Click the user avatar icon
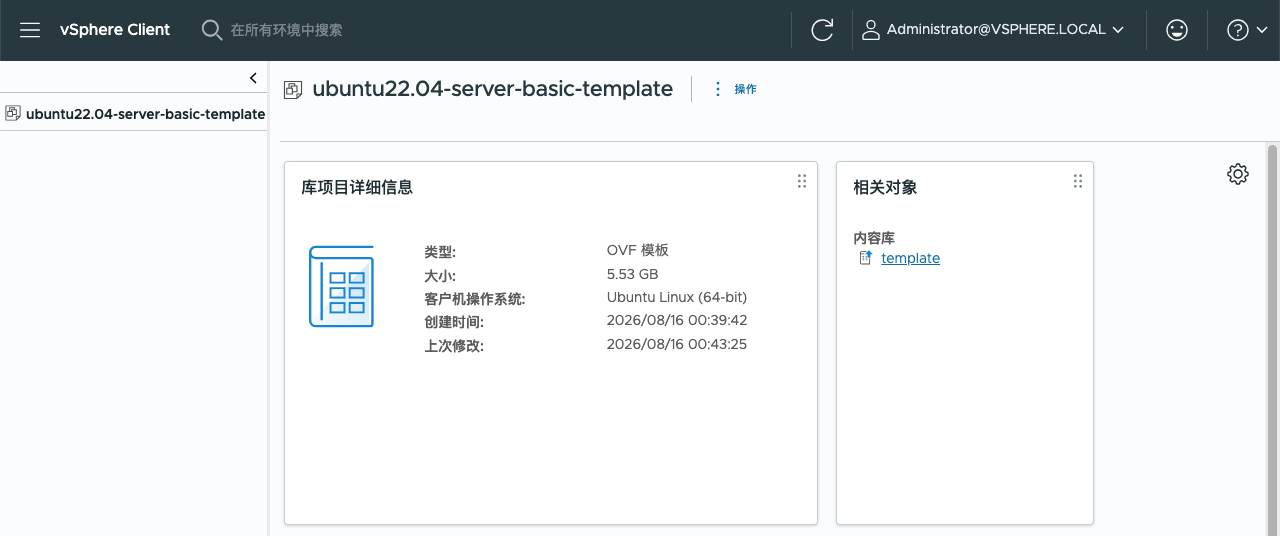Screen dimensions: 1280x536 pyautogui.click(x=870, y=30)
